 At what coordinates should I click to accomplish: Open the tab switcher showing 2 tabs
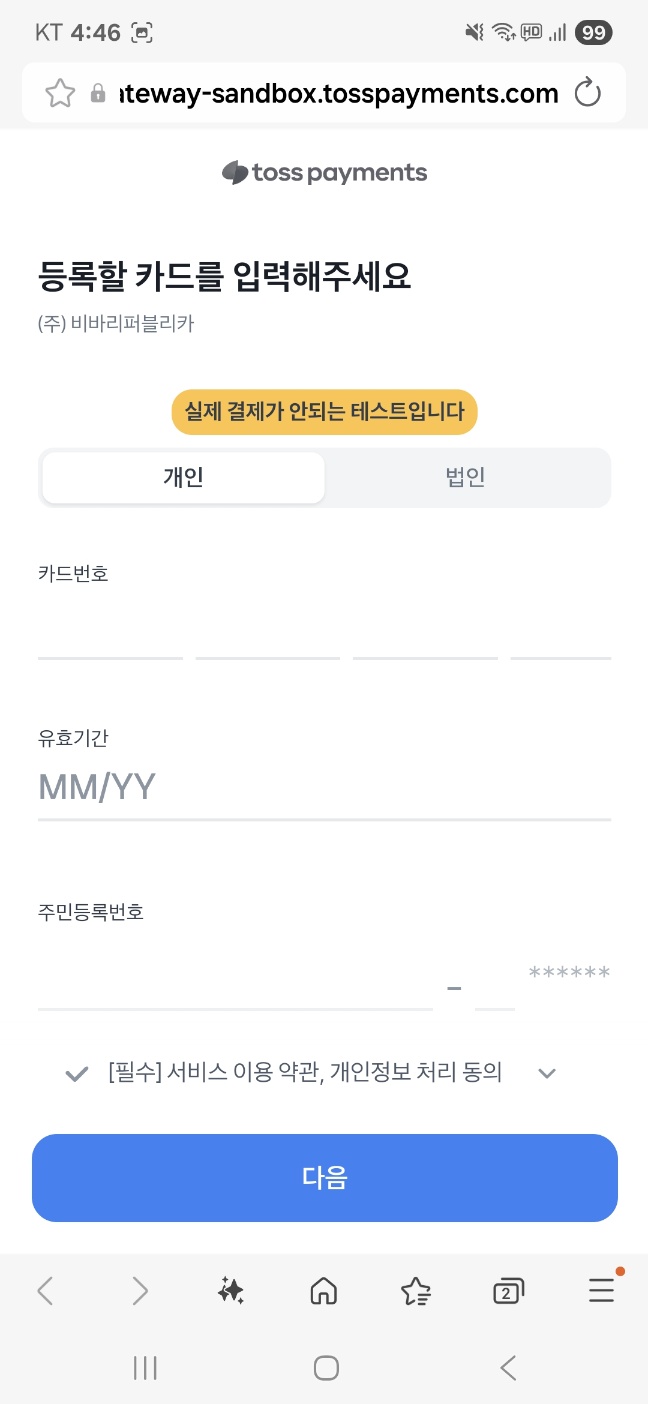(x=509, y=1292)
